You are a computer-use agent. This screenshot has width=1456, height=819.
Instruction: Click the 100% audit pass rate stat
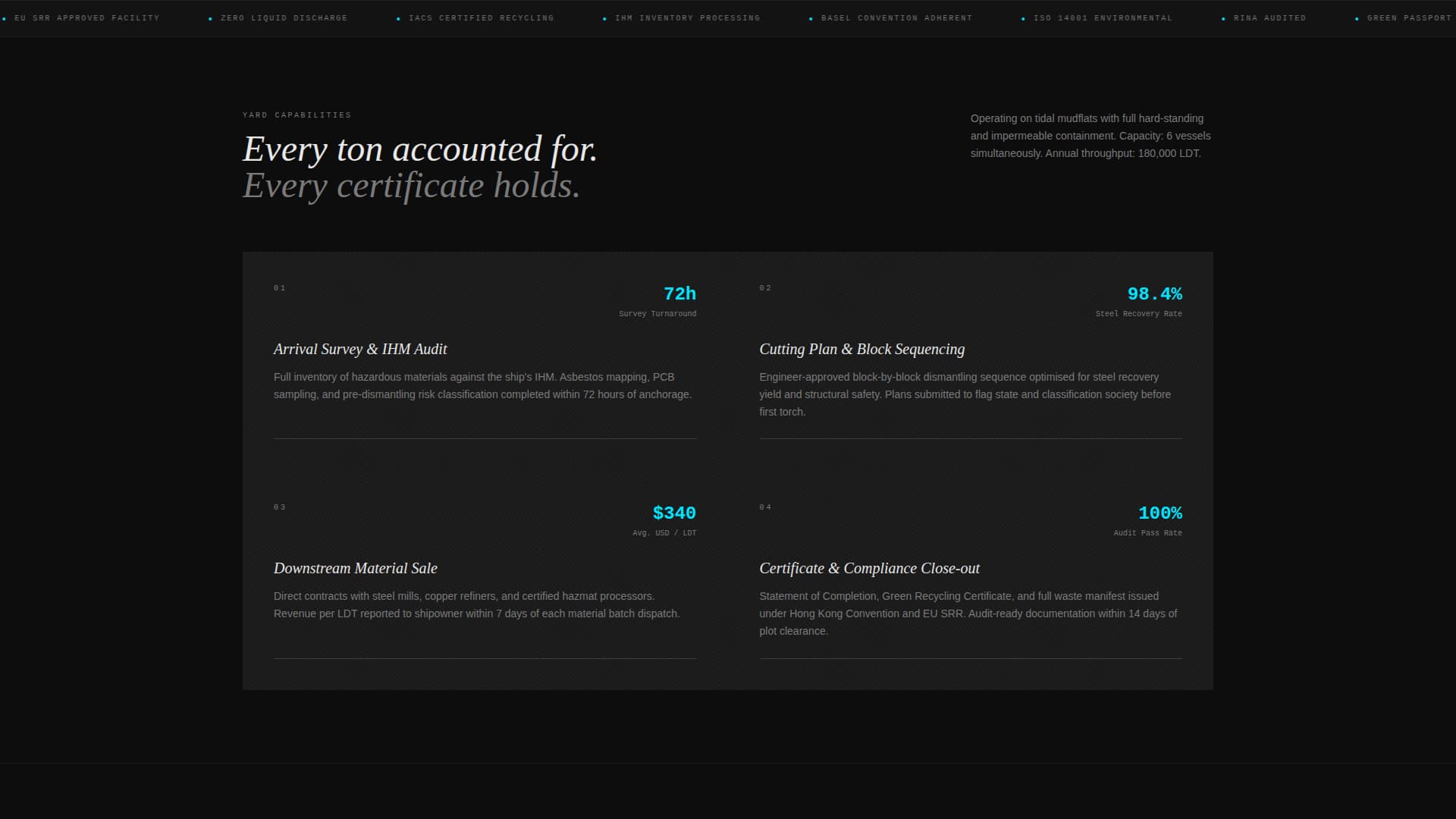point(1159,513)
